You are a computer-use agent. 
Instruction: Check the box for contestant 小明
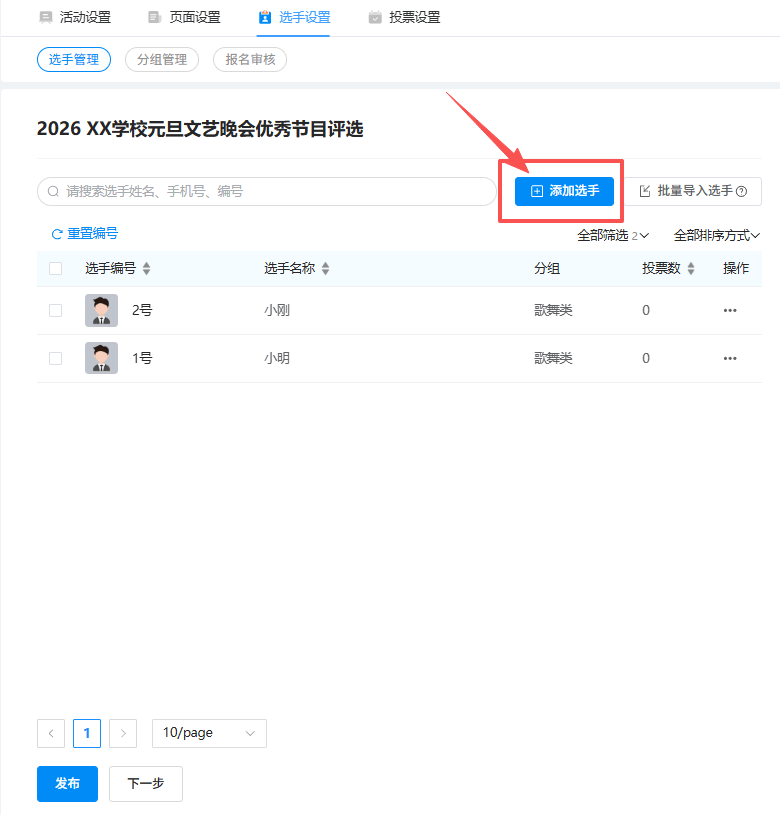click(x=56, y=358)
